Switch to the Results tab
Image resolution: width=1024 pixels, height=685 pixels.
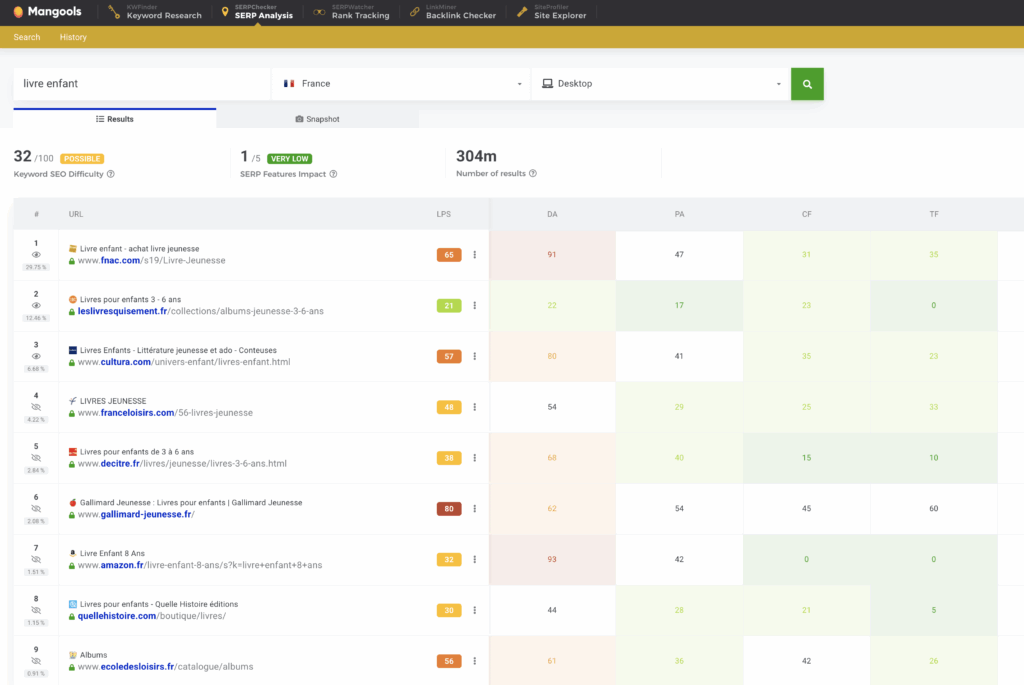tap(115, 119)
